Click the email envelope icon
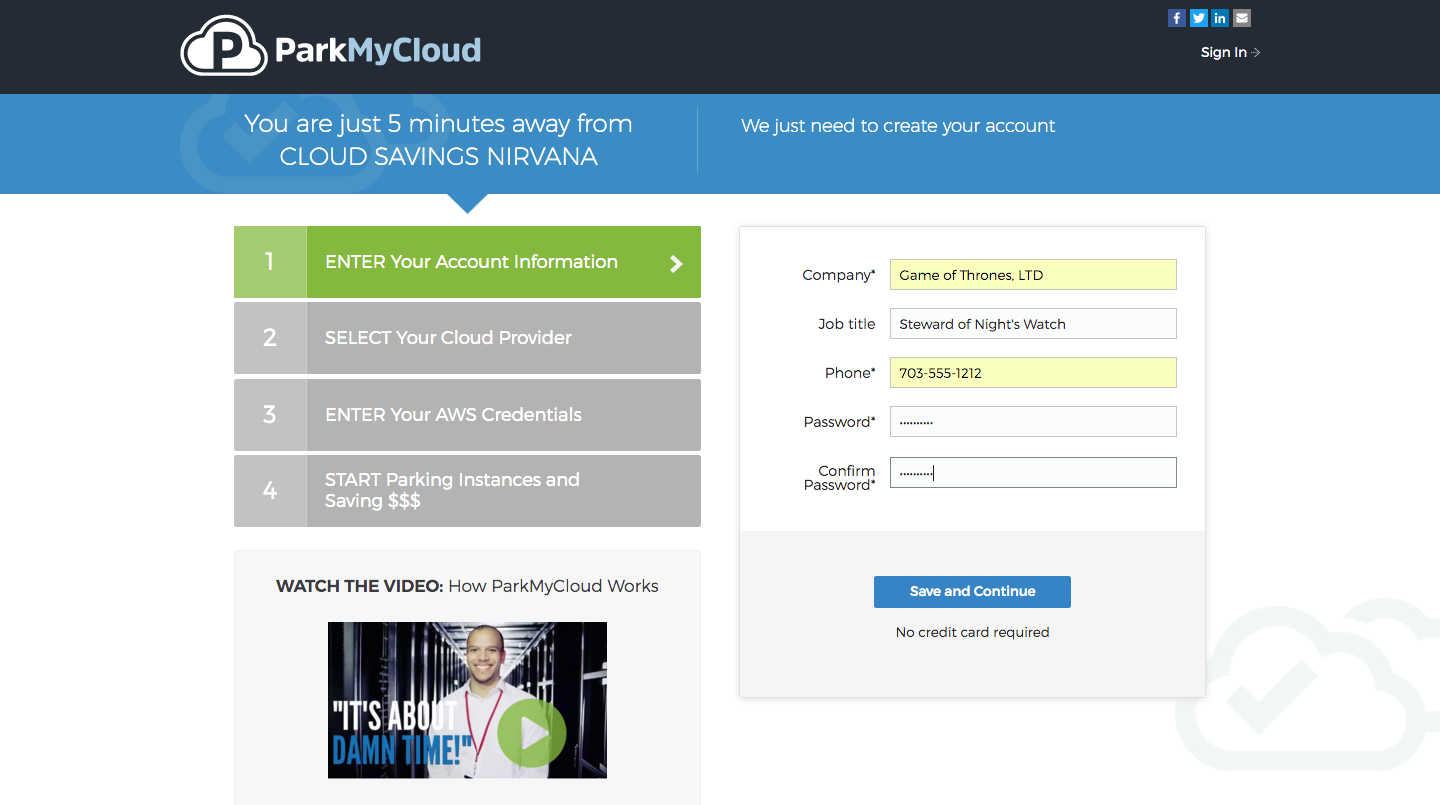 [x=1242, y=18]
